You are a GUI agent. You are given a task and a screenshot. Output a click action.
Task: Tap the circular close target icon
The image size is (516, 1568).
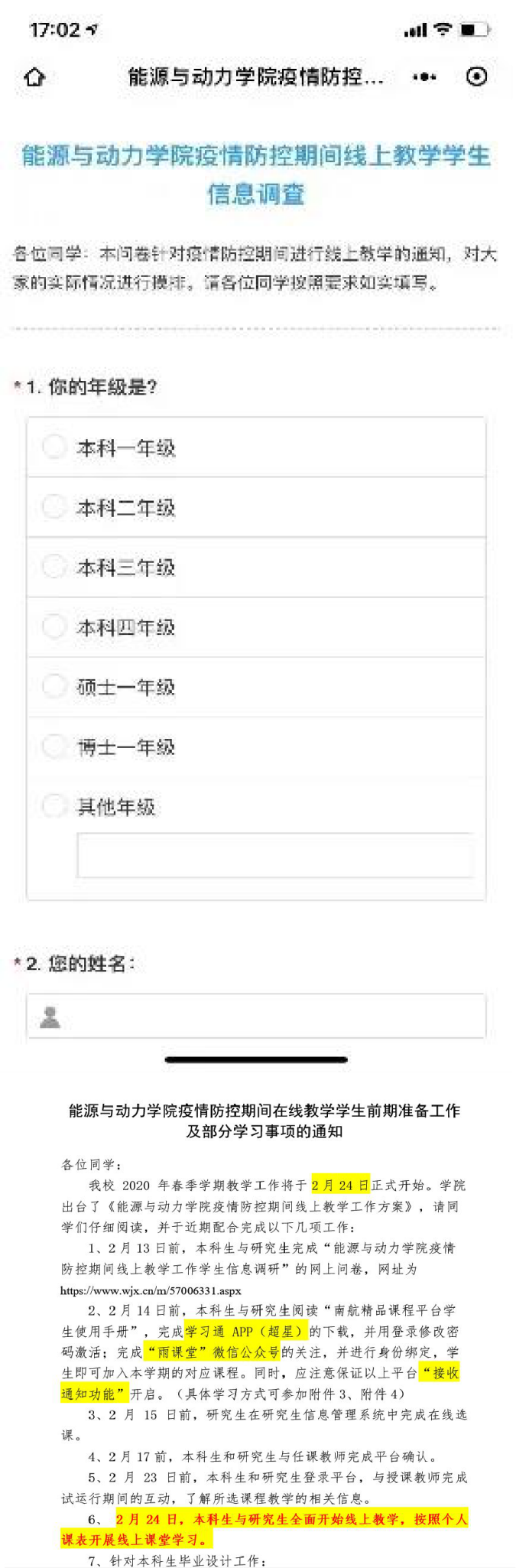point(476,76)
